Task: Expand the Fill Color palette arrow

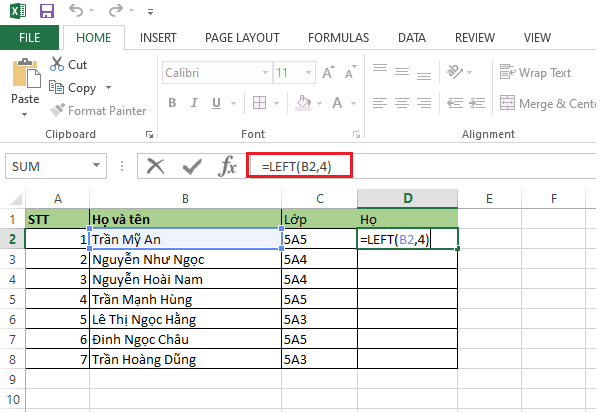Action: pos(319,103)
